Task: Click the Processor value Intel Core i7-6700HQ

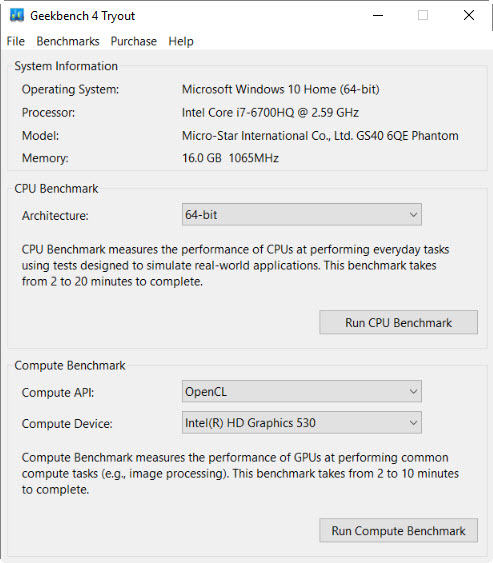Action: 238,113
